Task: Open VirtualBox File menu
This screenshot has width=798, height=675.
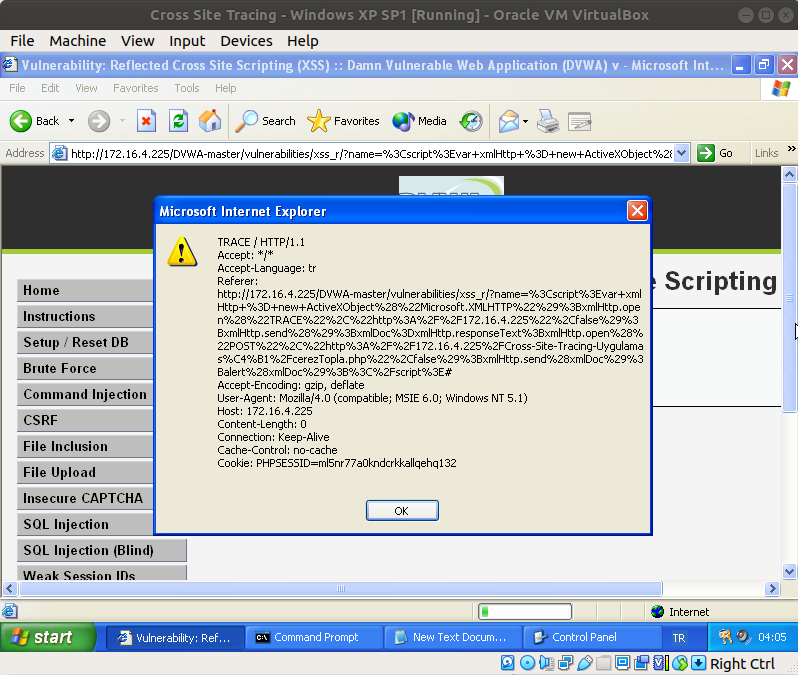Action: coord(22,41)
